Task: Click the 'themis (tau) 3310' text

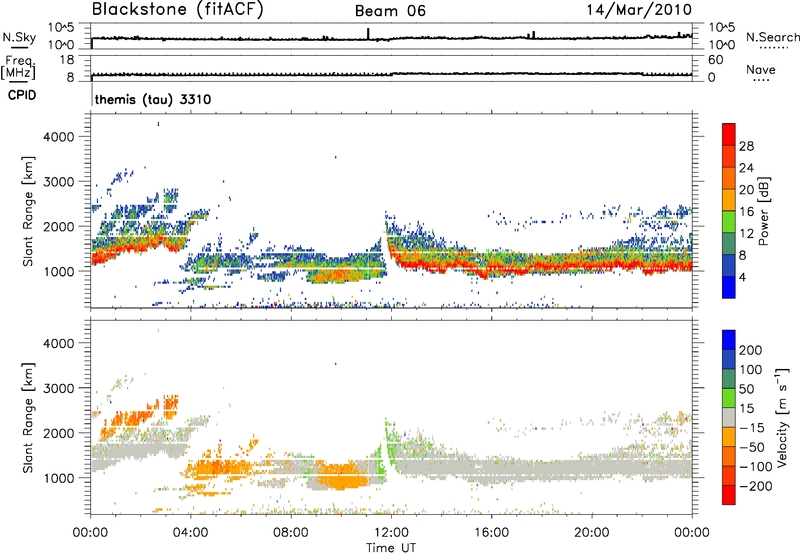Action: pyautogui.click(x=153, y=99)
